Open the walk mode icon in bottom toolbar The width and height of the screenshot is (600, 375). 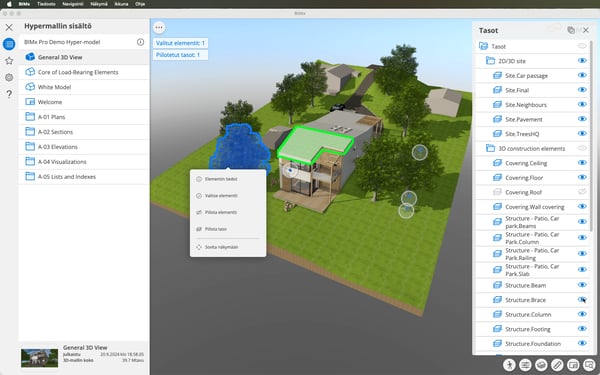tap(509, 365)
